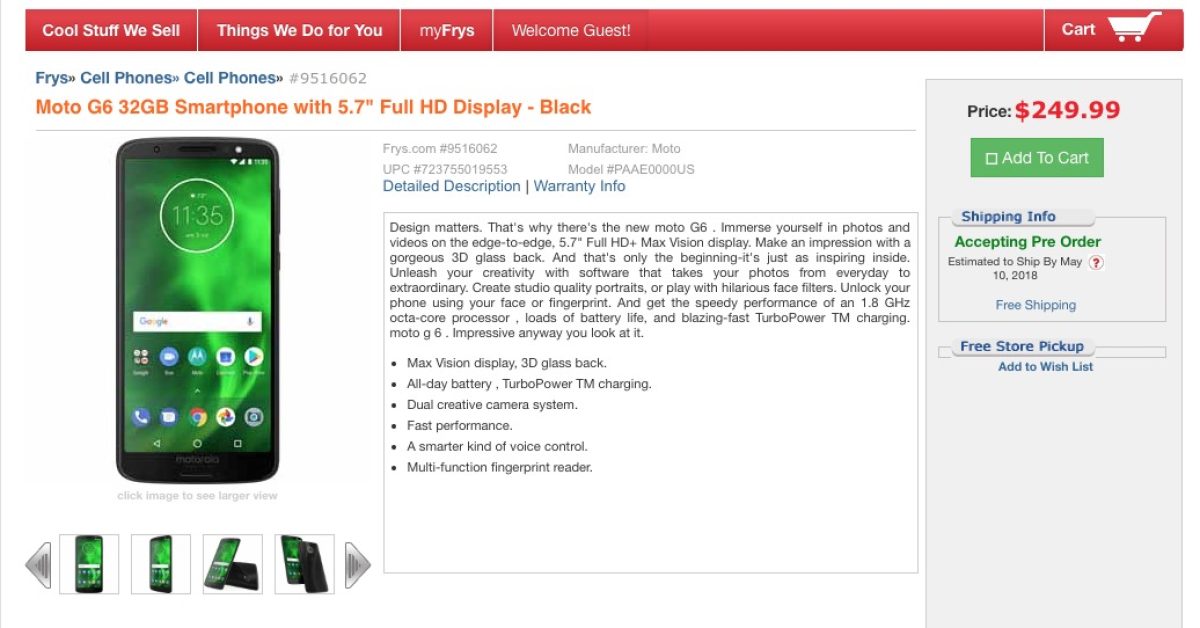Click the main Moto G6 product image
Screen dimensions: 1200x628
197,310
